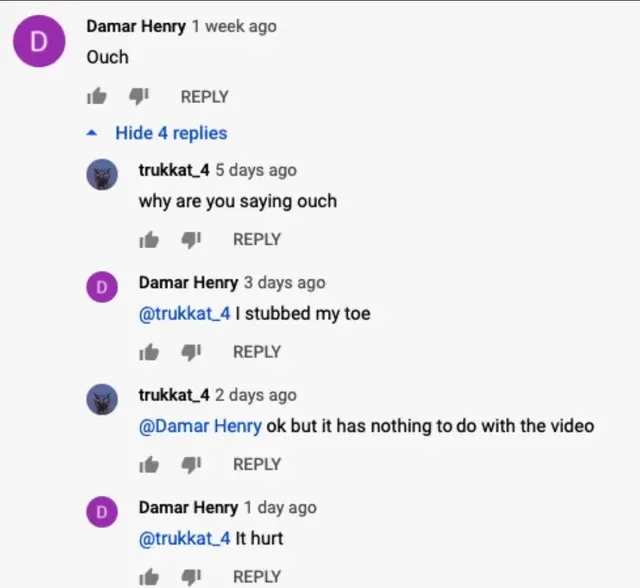Dislike the "why are you saying ouch" reply
Viewport: 640px width, 588px height.
point(191,240)
